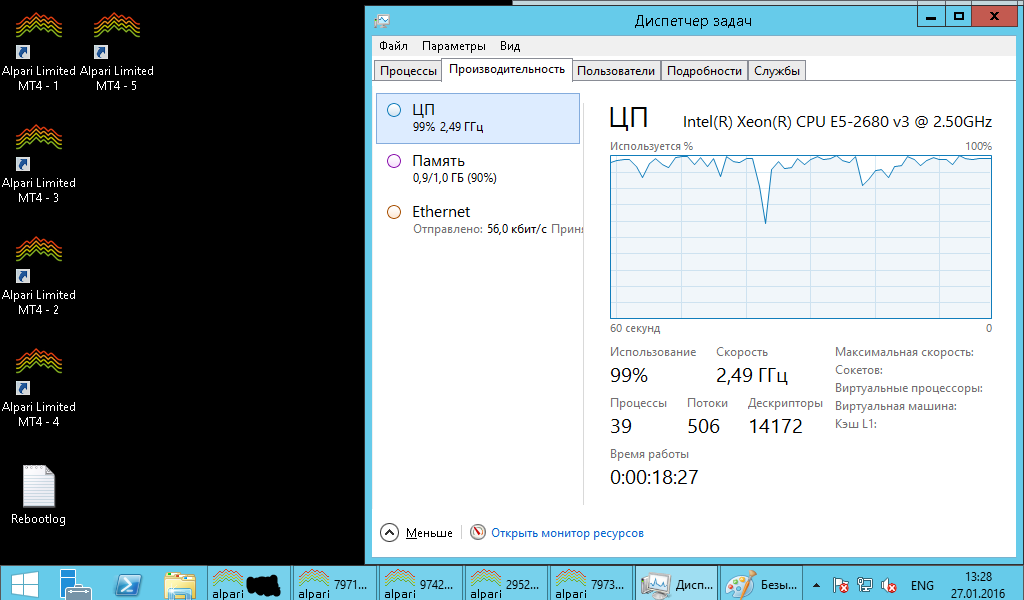Image resolution: width=1024 pixels, height=600 pixels.
Task: Select the Rebootlog text file icon
Action: pos(39,495)
